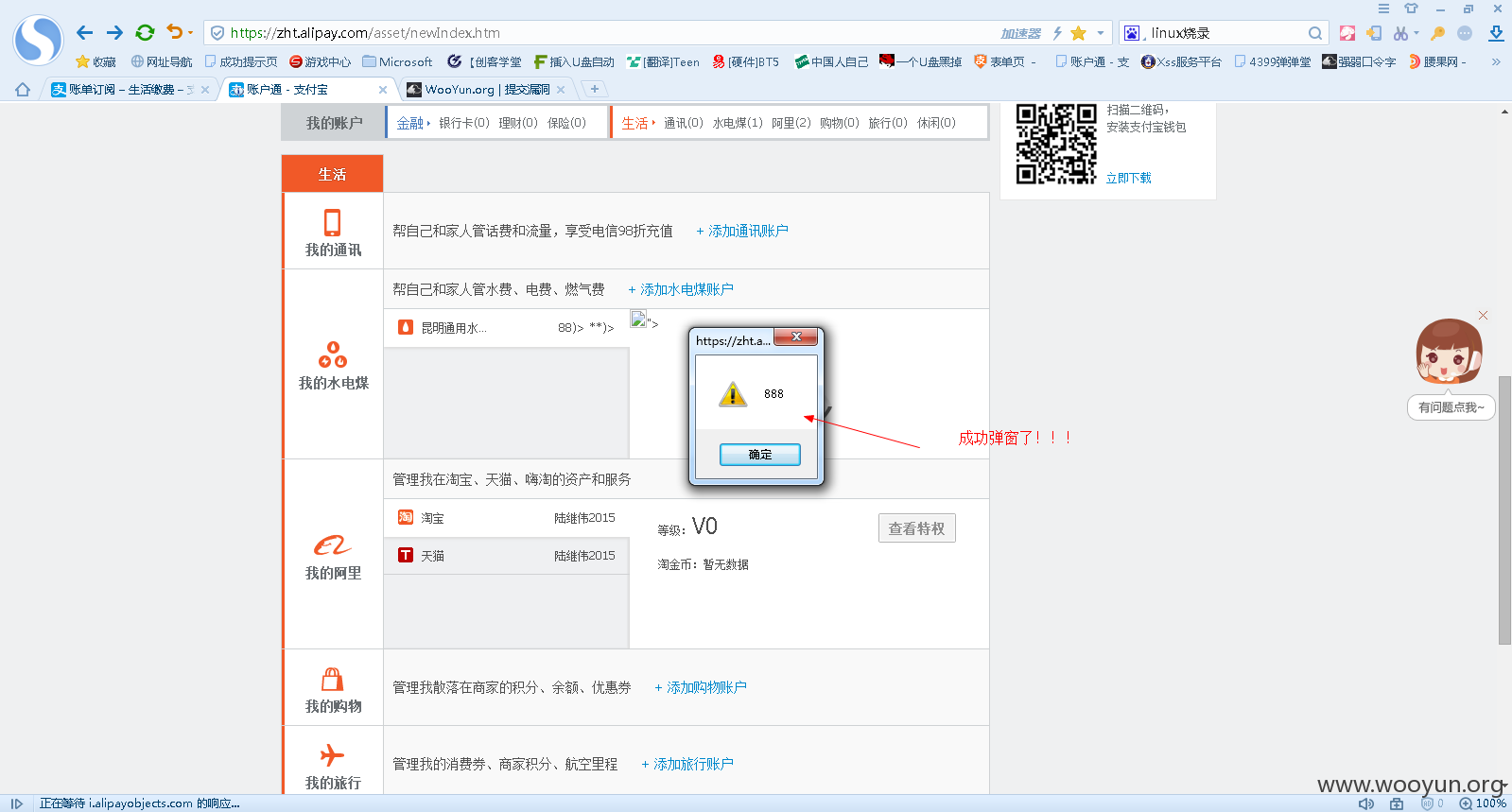
Task: Select the 生活 category in 我的账户 bar
Action: point(635,123)
